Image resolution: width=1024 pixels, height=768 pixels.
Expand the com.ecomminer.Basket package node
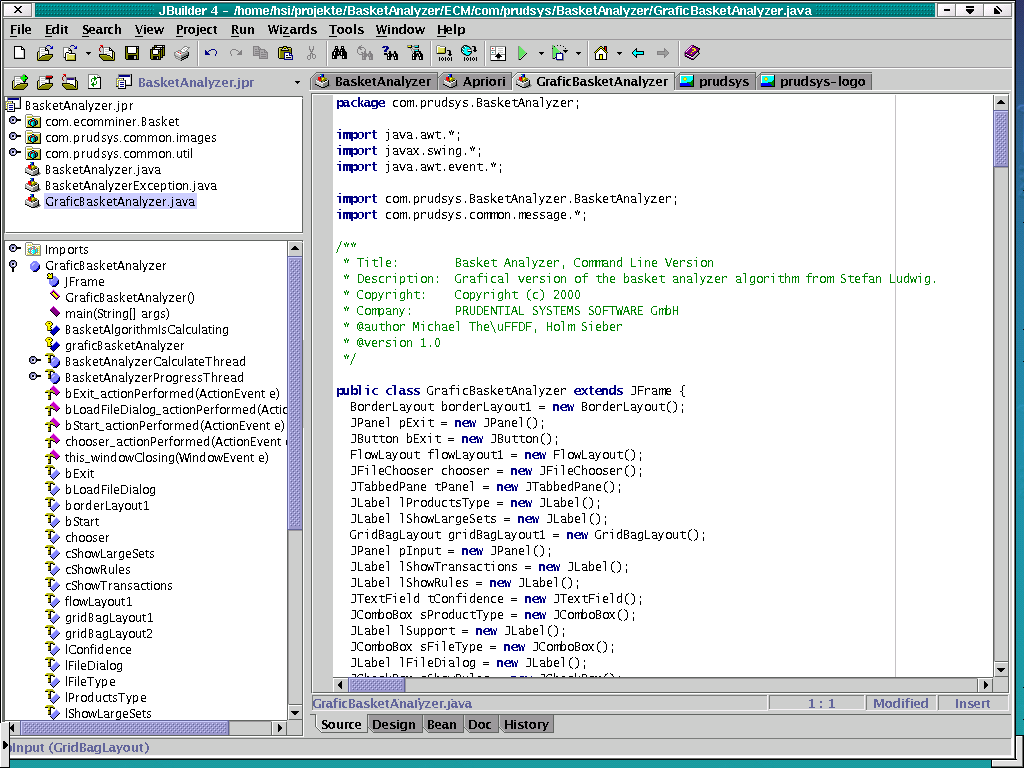point(14,121)
